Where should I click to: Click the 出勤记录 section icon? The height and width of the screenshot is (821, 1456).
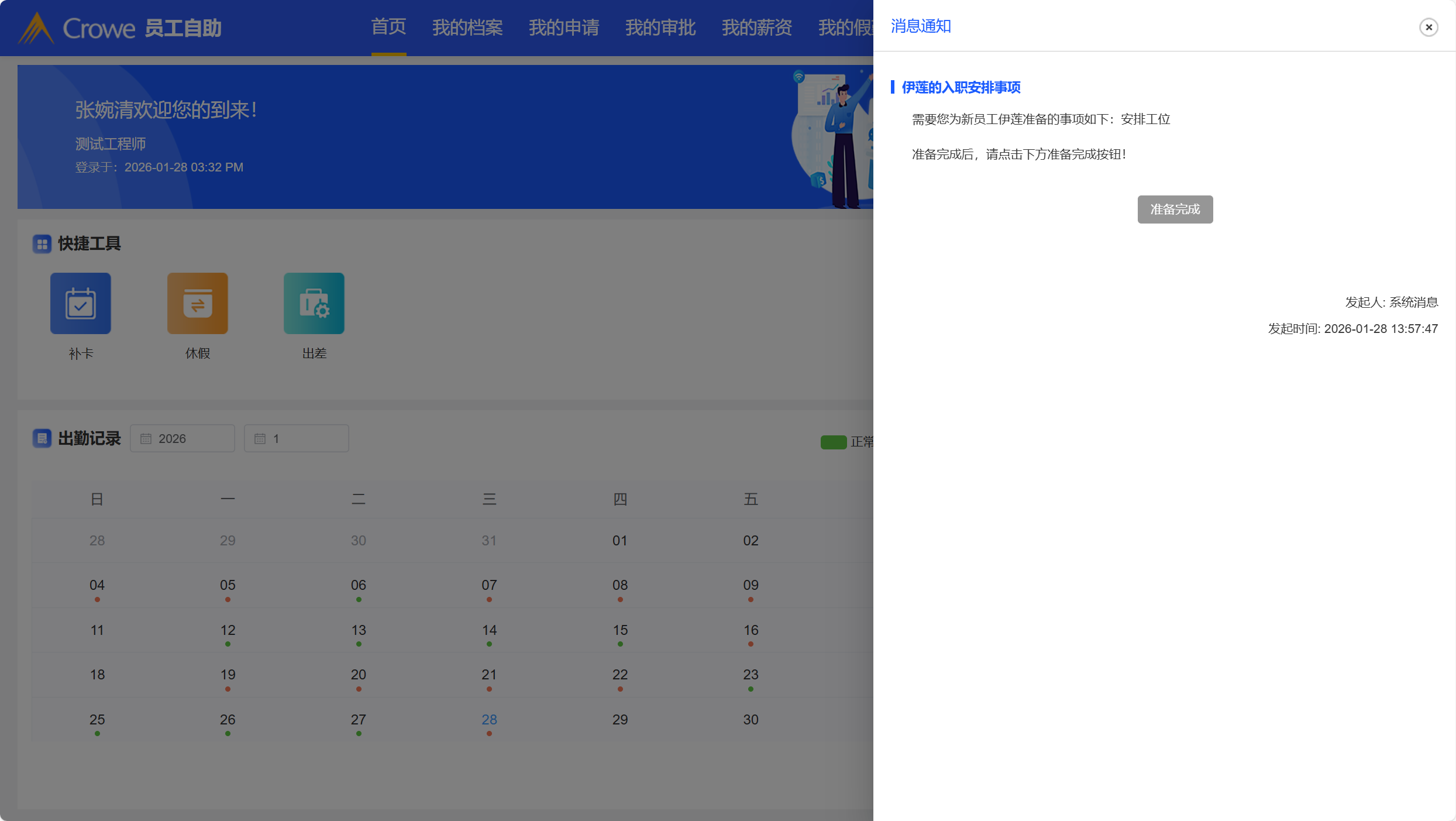click(42, 438)
